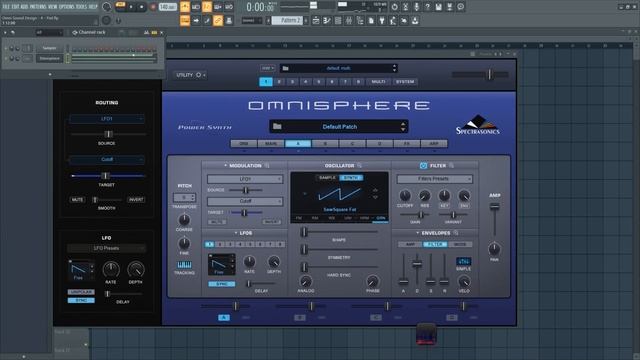
Task: Click the FL Studio play button
Action: [131, 7]
